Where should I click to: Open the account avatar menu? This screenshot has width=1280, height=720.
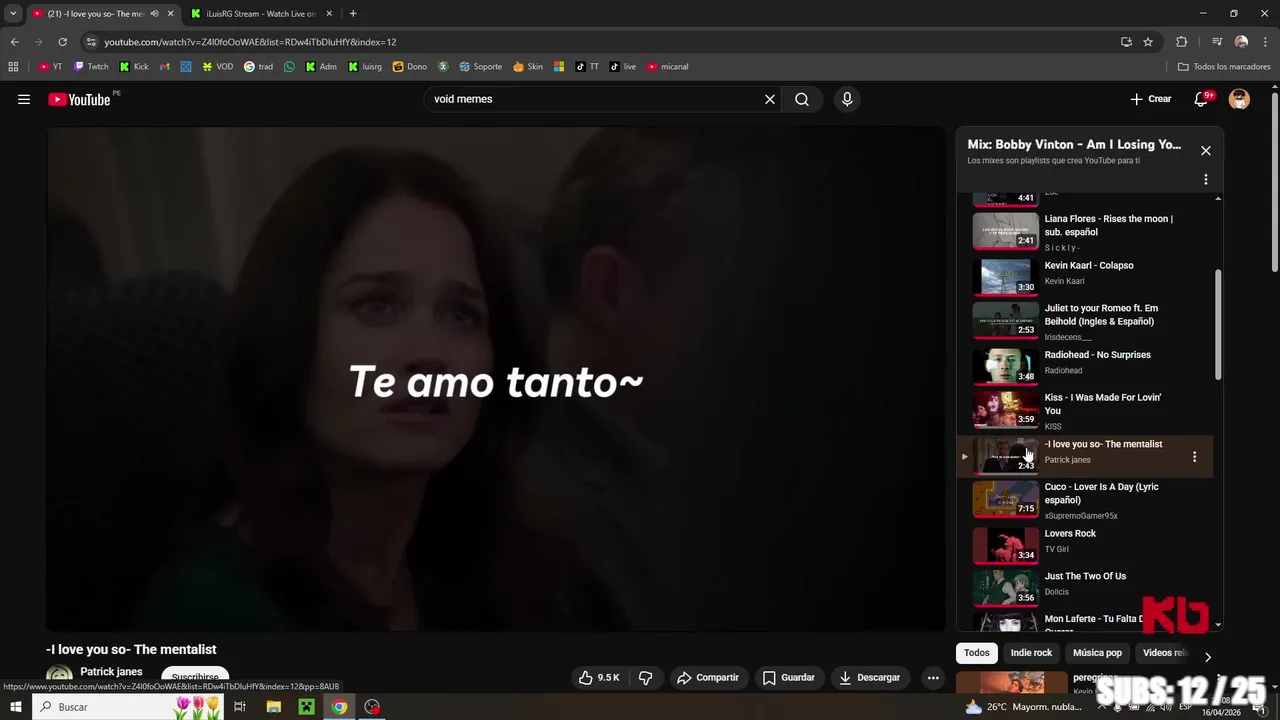tap(1239, 99)
